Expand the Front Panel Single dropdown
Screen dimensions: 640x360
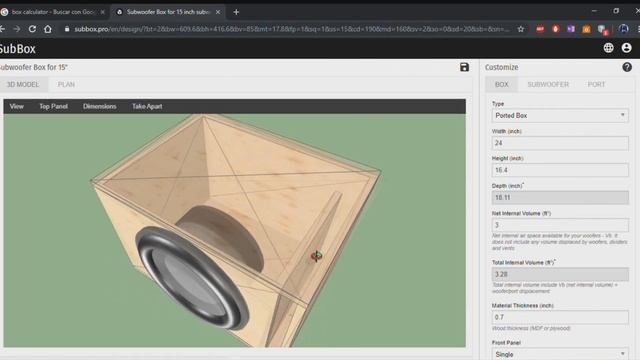tap(560, 354)
